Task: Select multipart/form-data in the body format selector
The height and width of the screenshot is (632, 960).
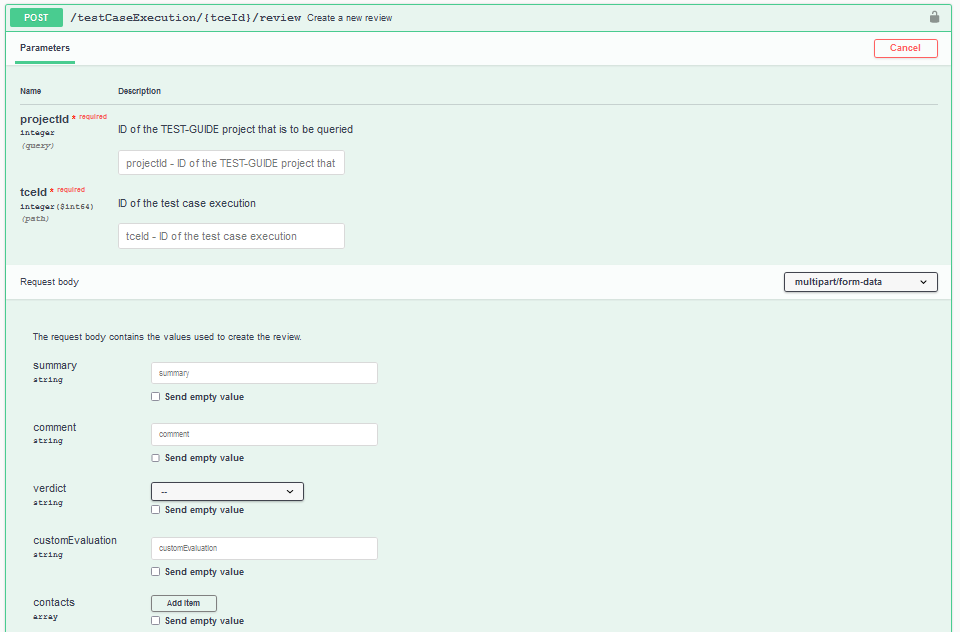Action: click(860, 281)
